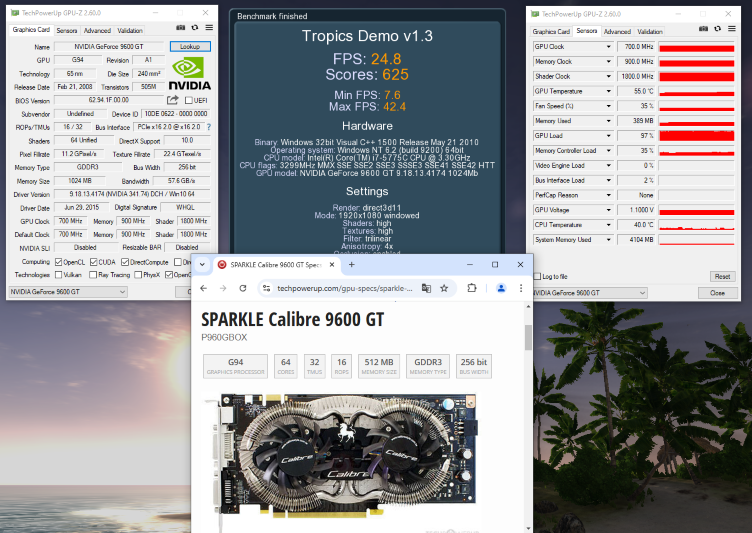Expand the Memory Clock sensor dropdown
752x533 pixels.
point(609,61)
